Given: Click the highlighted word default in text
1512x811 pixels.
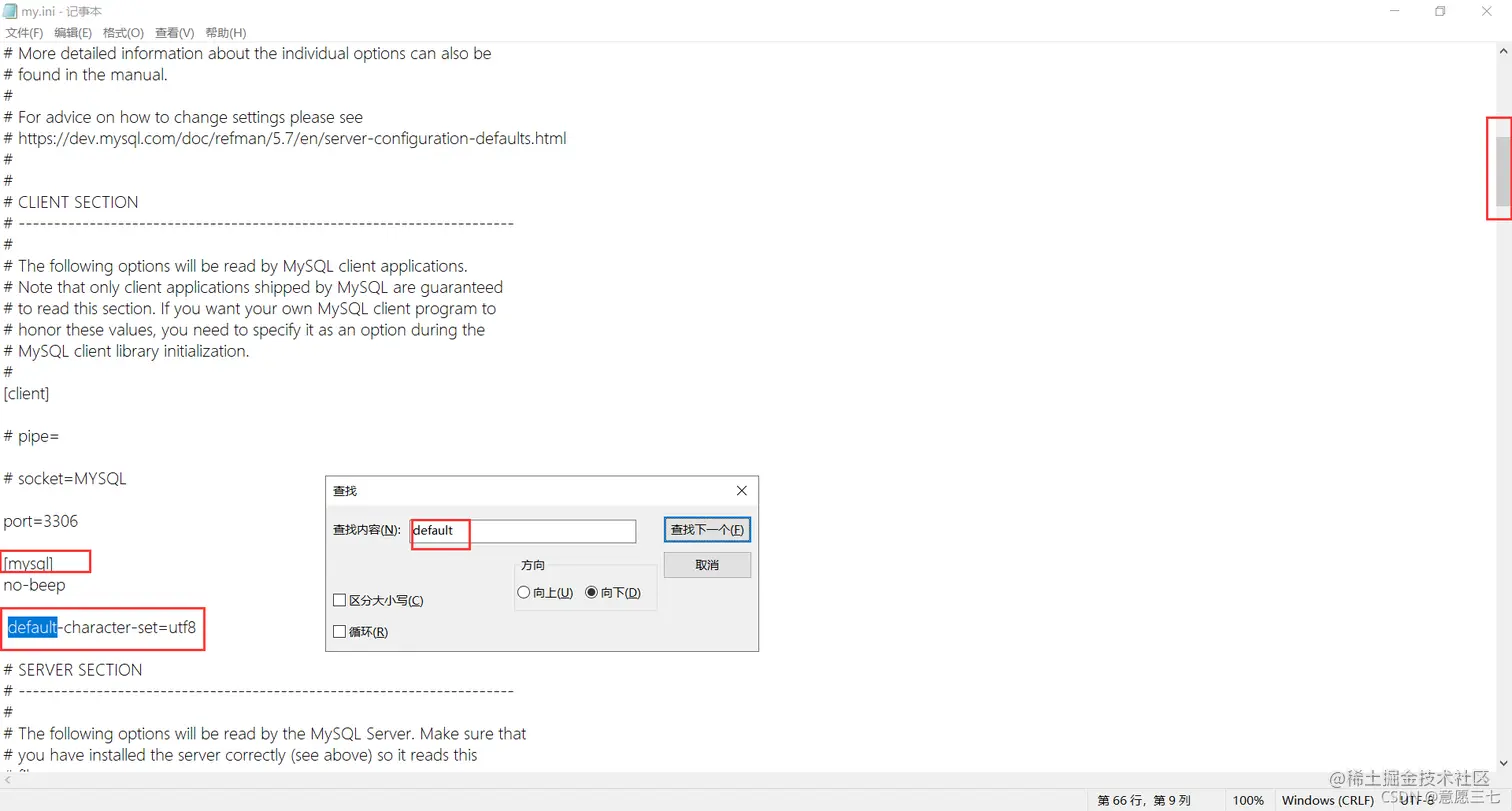Looking at the screenshot, I should [x=33, y=628].
